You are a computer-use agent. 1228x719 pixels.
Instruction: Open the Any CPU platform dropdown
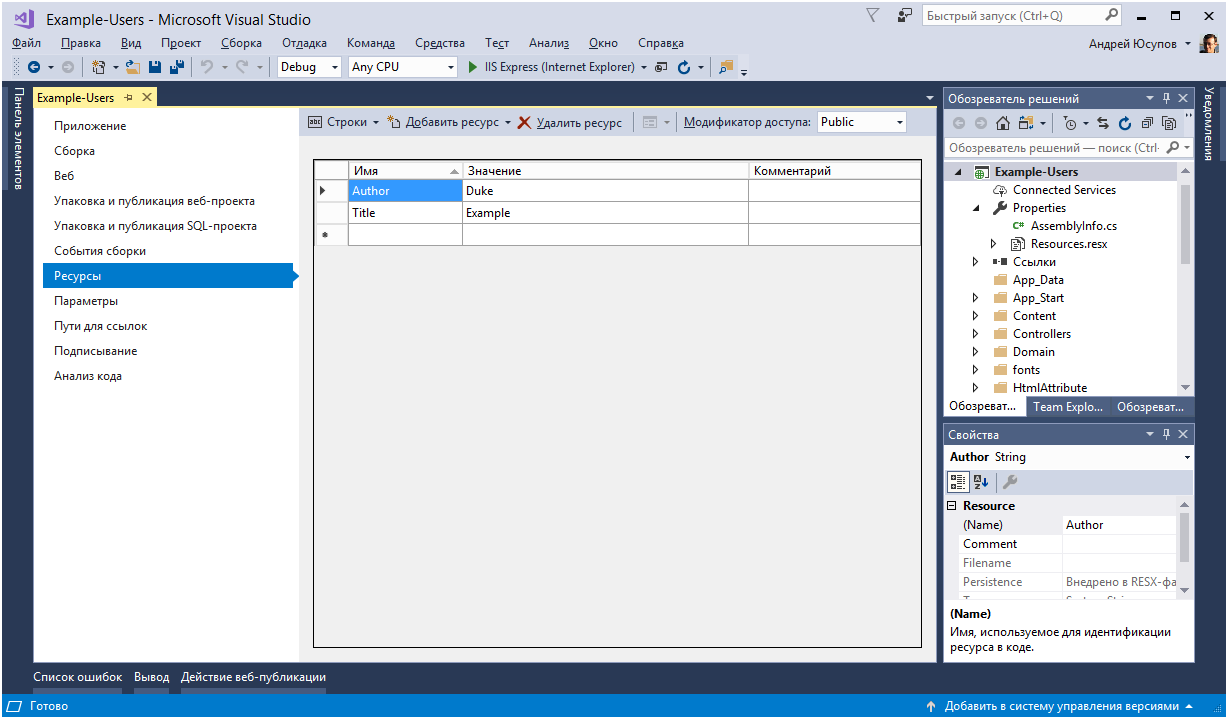click(403, 67)
